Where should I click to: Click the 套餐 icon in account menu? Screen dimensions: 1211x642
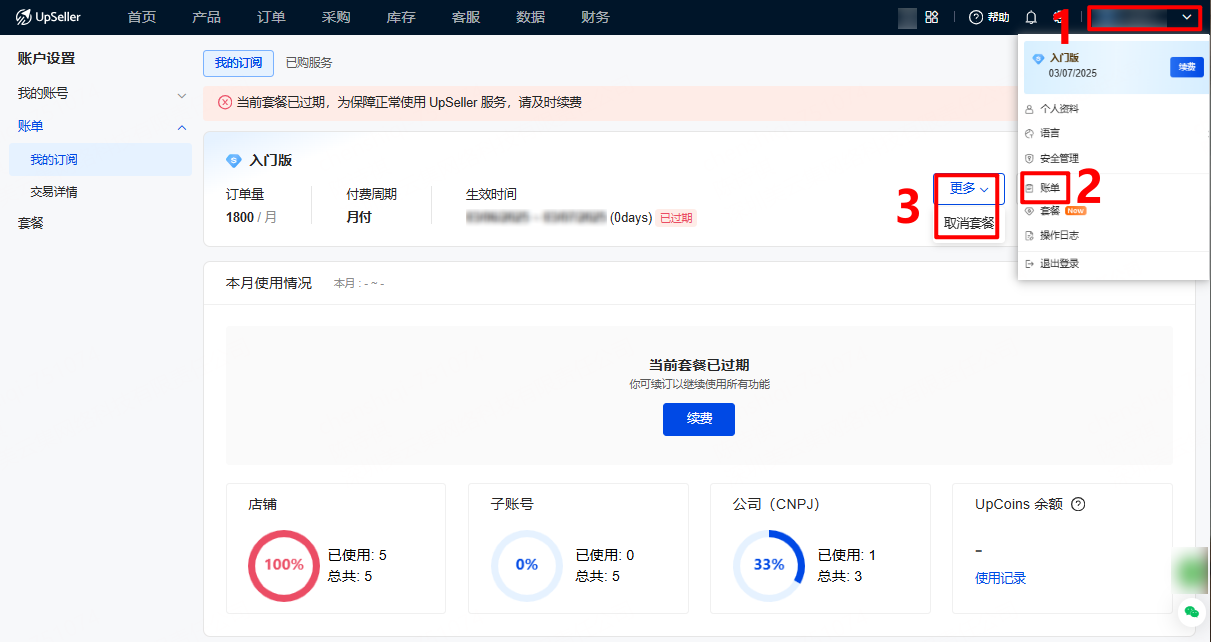1030,211
